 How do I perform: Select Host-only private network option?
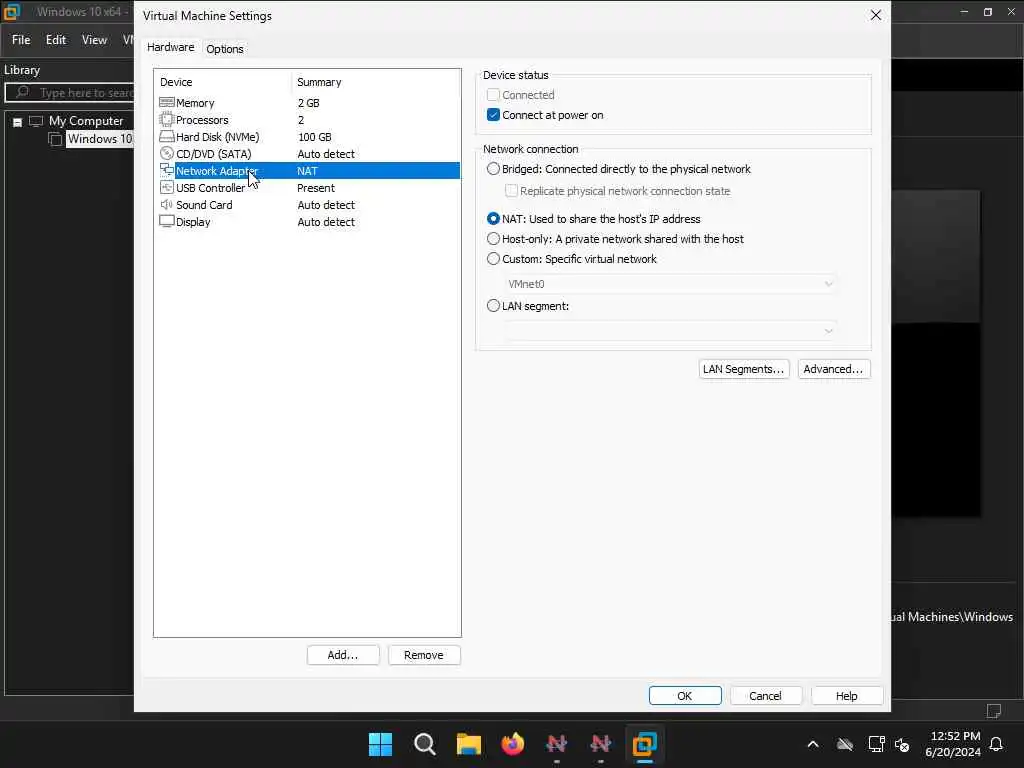click(x=493, y=239)
